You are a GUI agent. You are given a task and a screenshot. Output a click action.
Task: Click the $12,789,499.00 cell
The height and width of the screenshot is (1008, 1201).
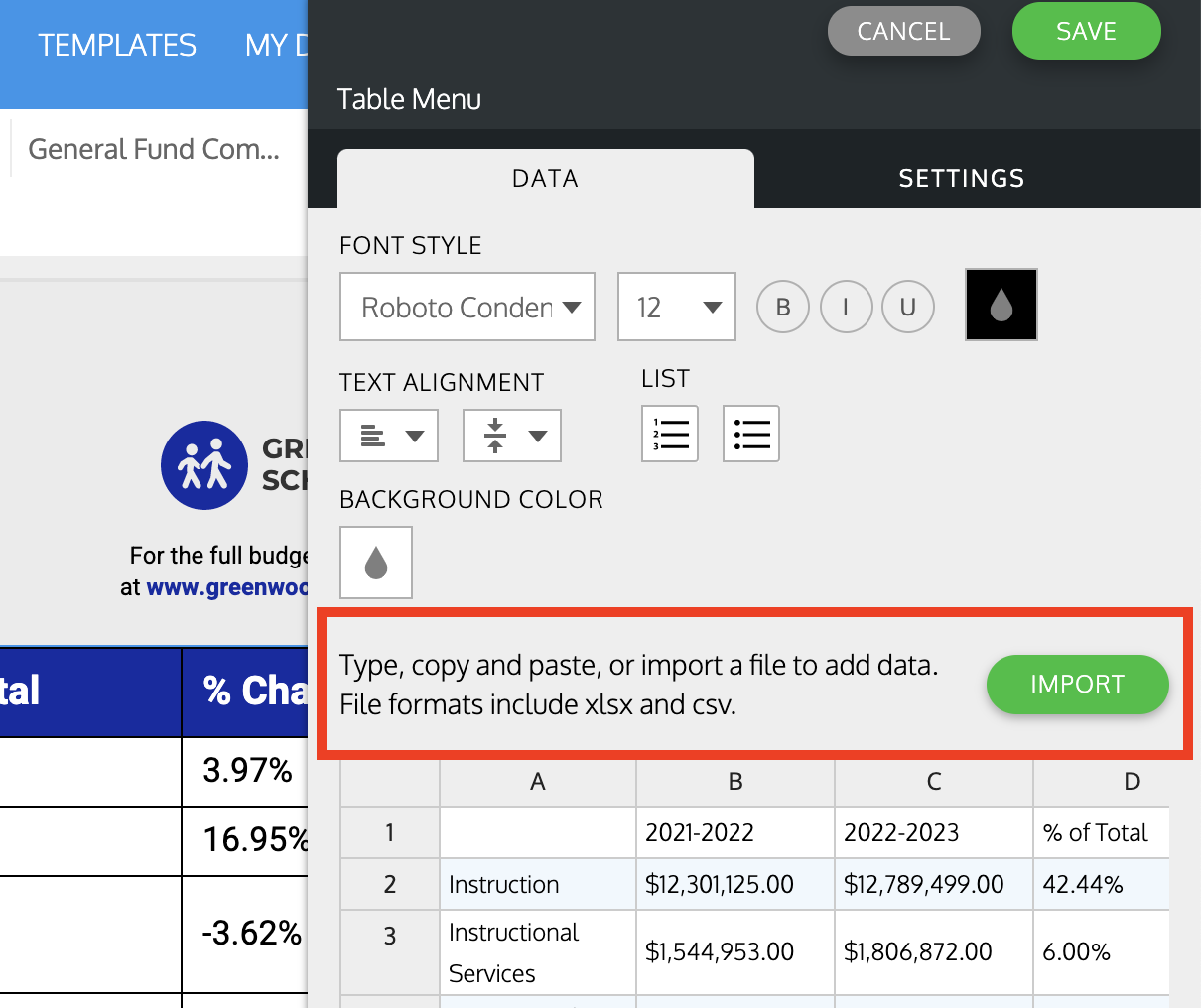pyautogui.click(x=934, y=884)
